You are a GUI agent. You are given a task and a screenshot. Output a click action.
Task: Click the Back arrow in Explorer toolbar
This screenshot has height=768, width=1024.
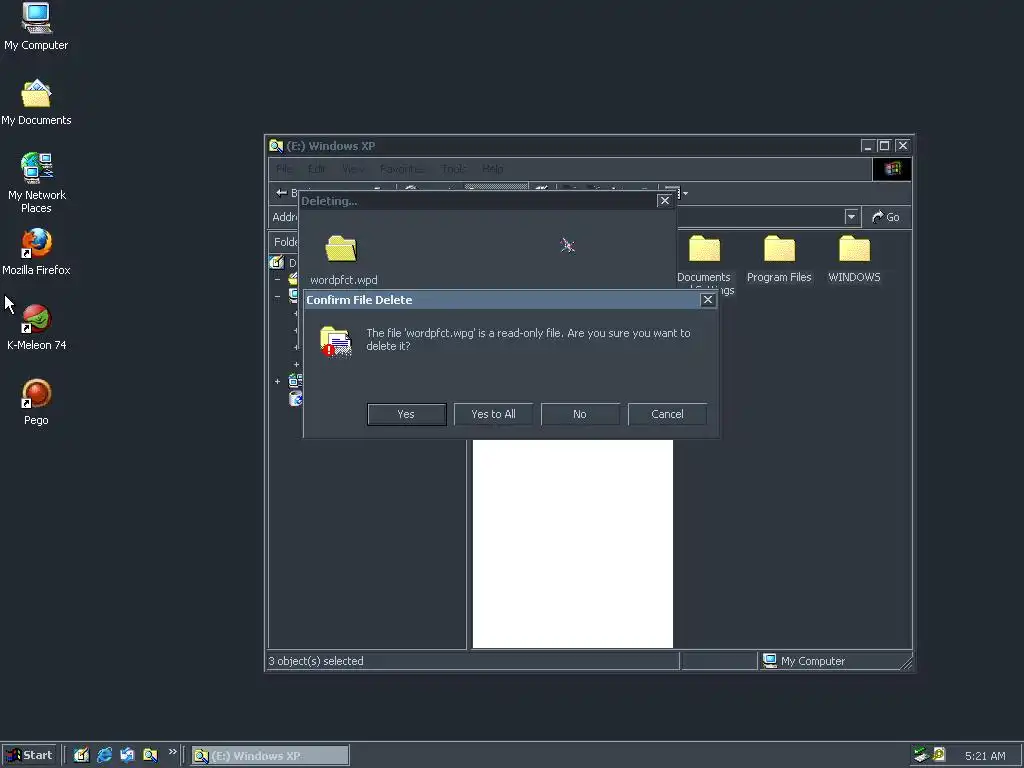282,193
